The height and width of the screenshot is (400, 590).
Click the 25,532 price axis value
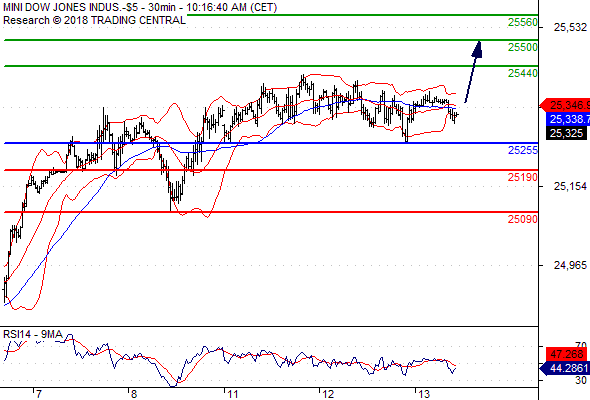(570, 27)
